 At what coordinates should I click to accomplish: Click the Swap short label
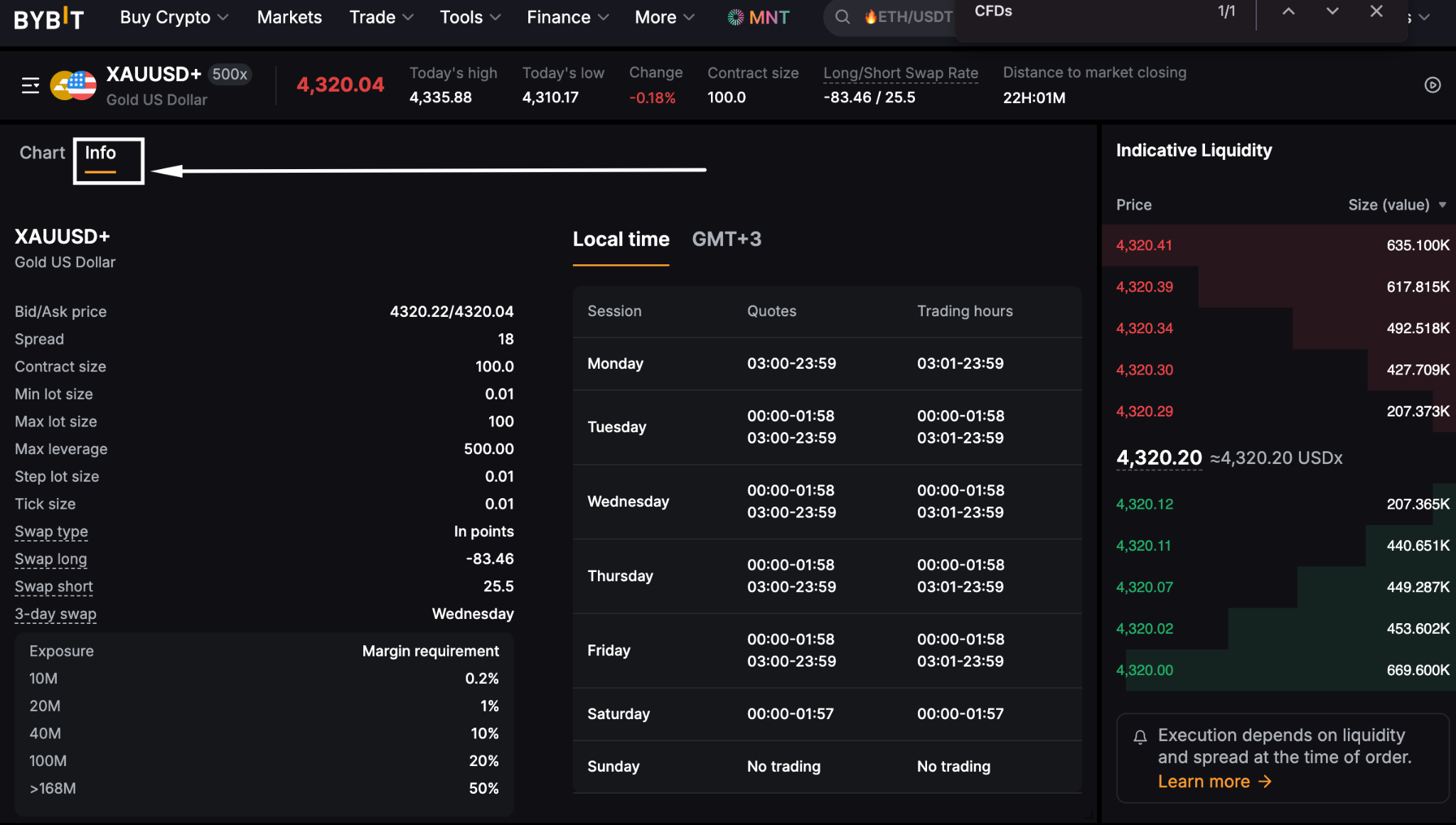[53, 587]
